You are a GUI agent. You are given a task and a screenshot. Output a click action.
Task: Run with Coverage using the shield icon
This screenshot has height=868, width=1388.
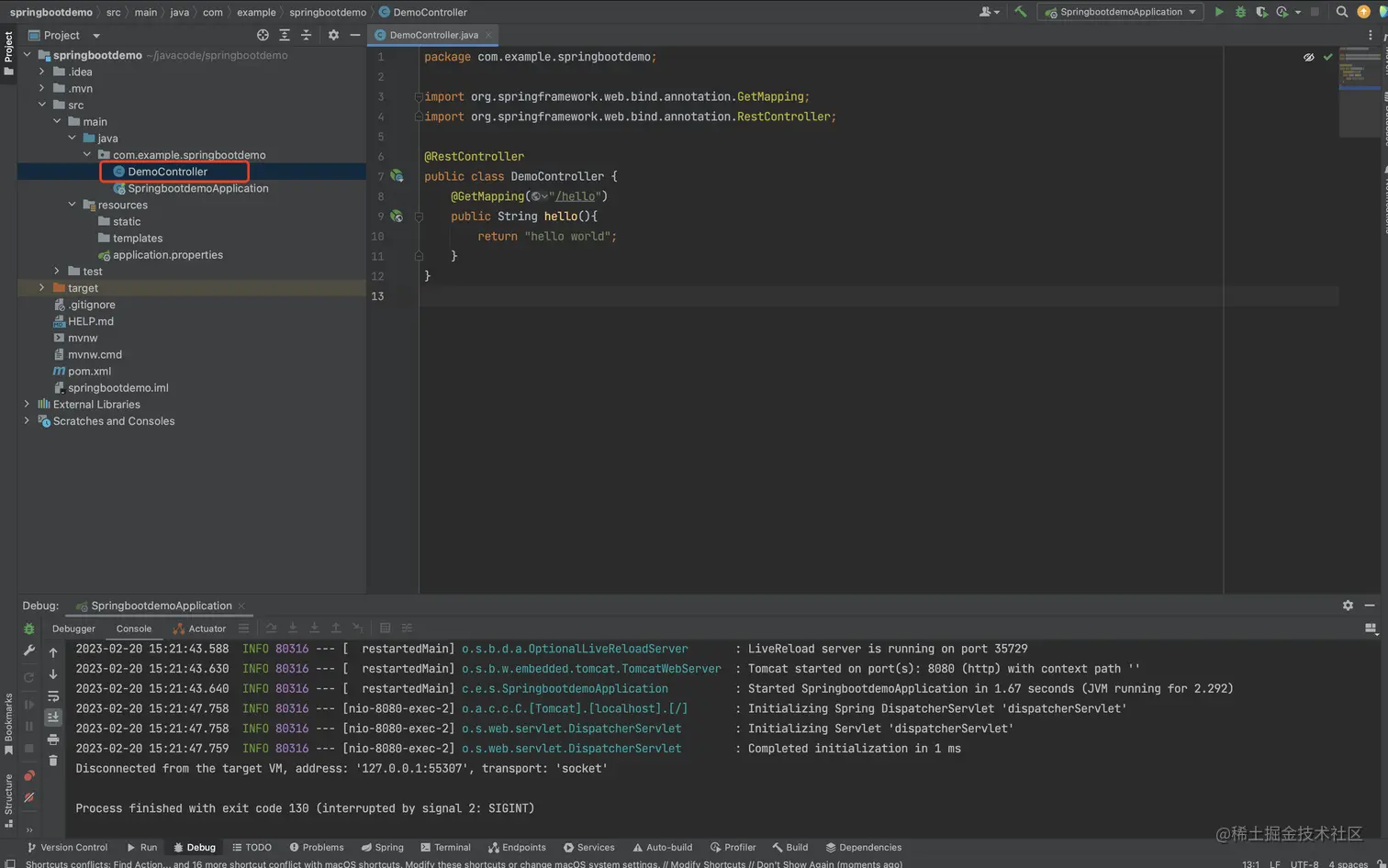pyautogui.click(x=1261, y=12)
